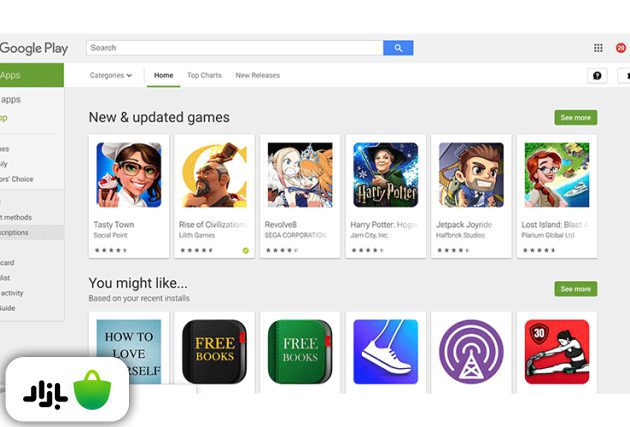Expand the Categories dropdown
The width and height of the screenshot is (630, 427).
pos(110,75)
